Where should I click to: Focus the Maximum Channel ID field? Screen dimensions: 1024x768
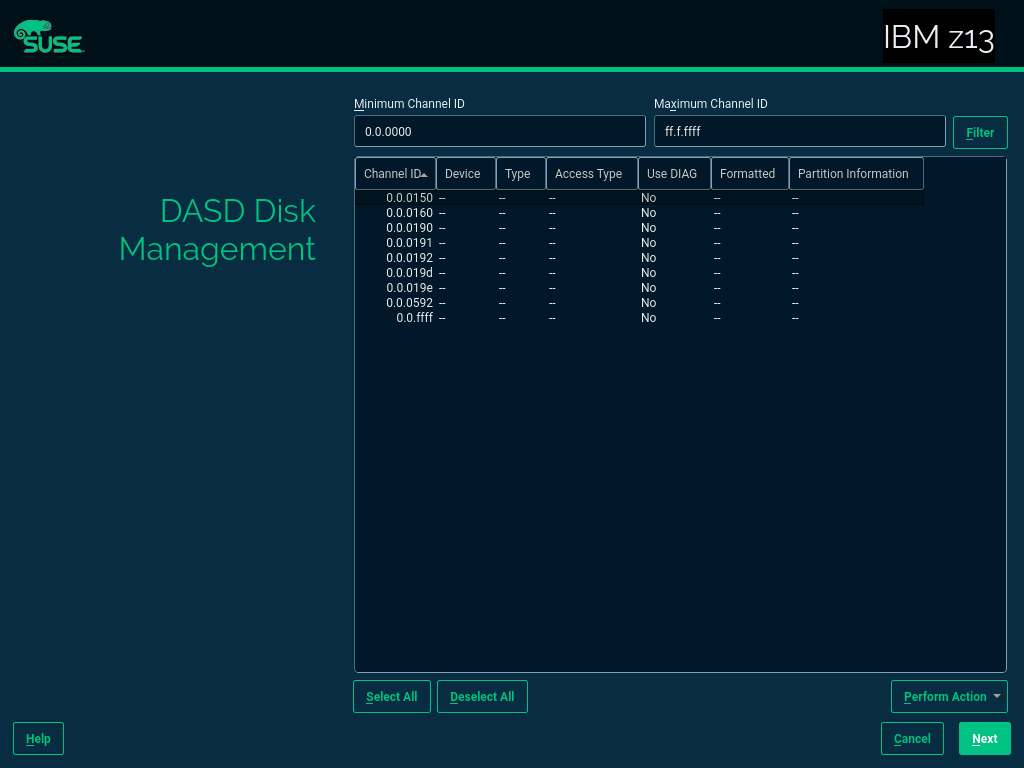(x=799, y=131)
